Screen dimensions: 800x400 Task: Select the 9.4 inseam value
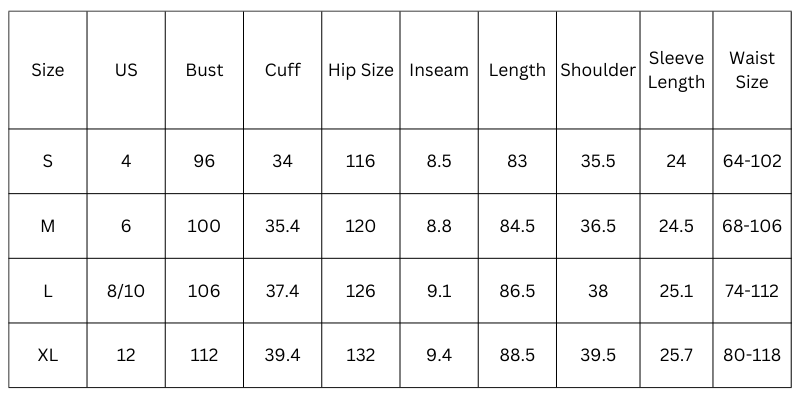[x=439, y=355]
